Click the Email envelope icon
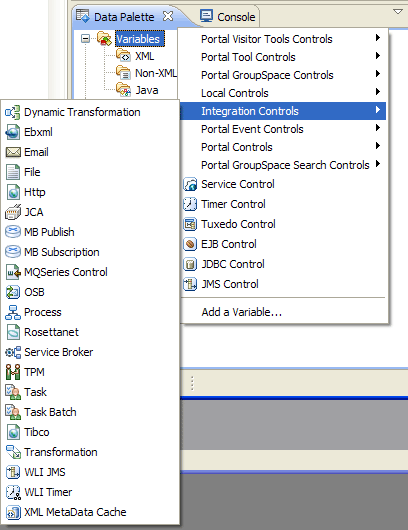408x530 pixels. pos(13,152)
